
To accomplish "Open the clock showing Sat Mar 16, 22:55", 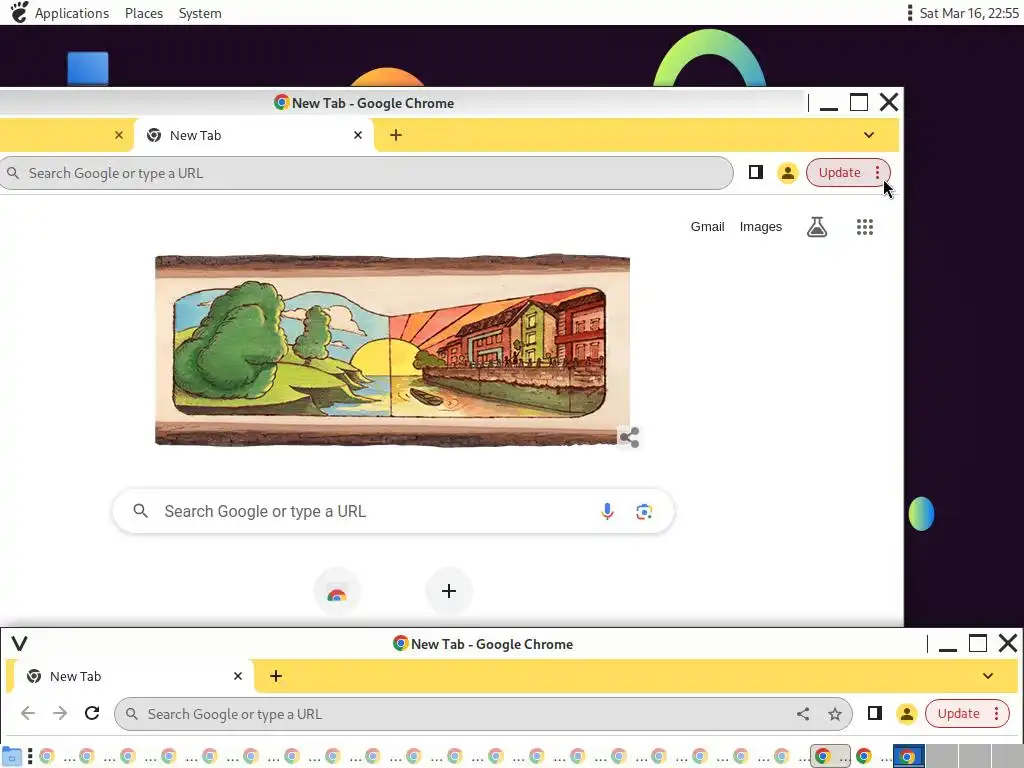I will 968,13.
